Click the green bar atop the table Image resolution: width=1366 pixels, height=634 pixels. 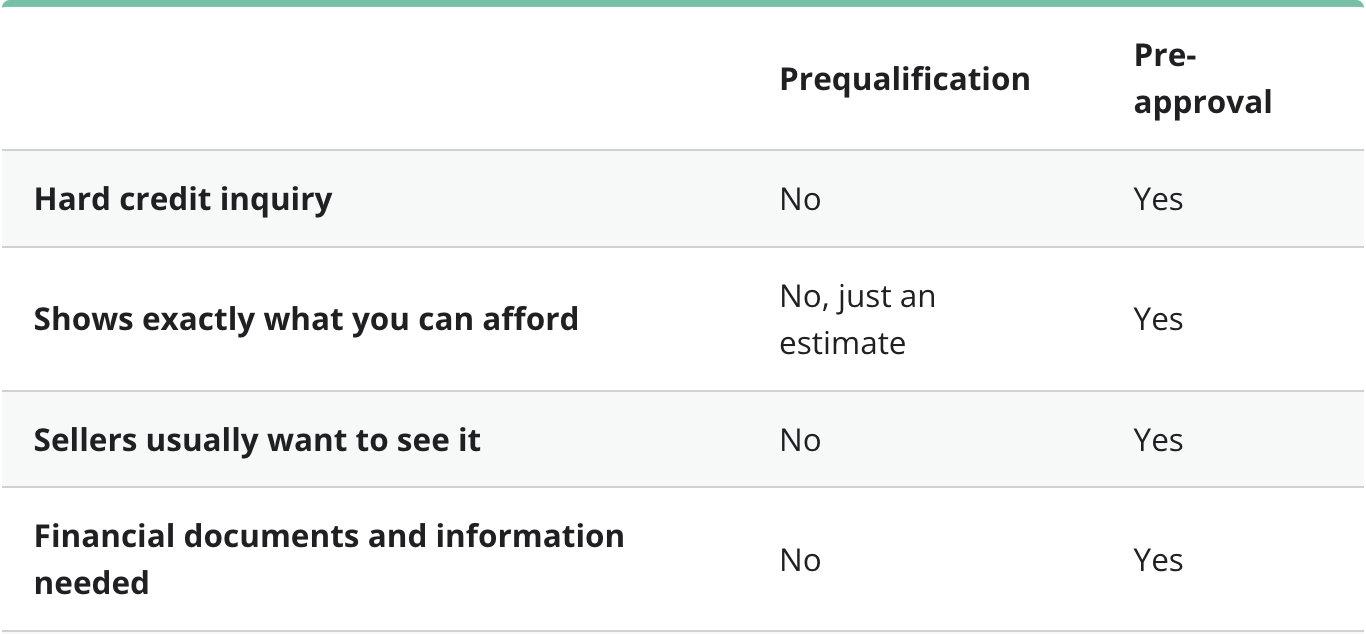(683, 4)
